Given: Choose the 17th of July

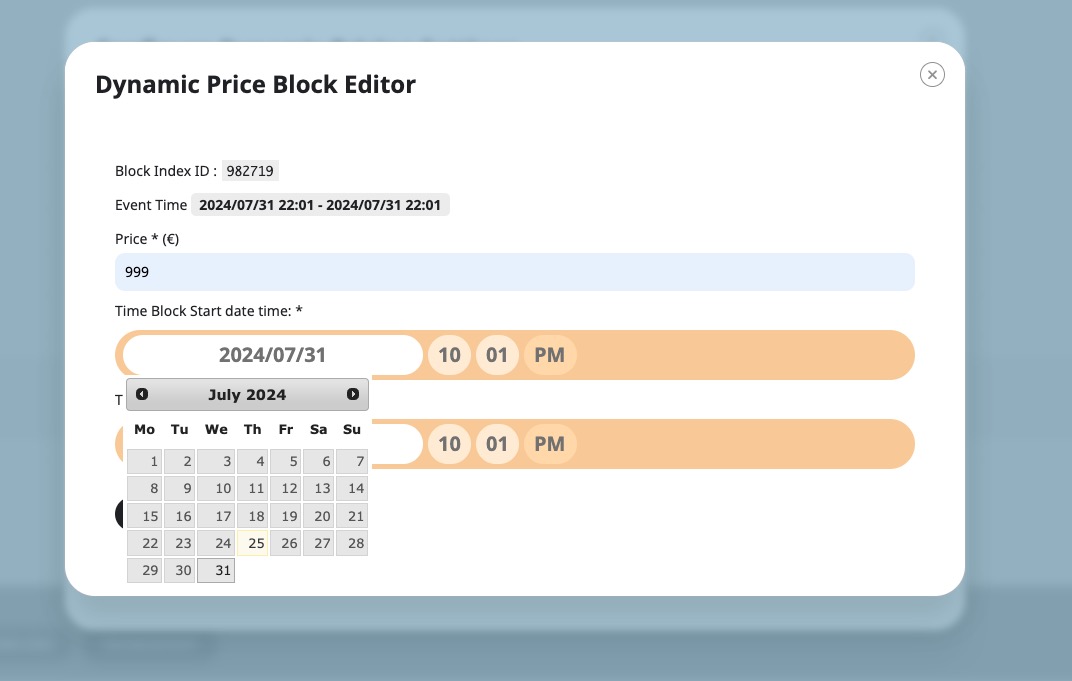Looking at the screenshot, I should click(x=216, y=516).
